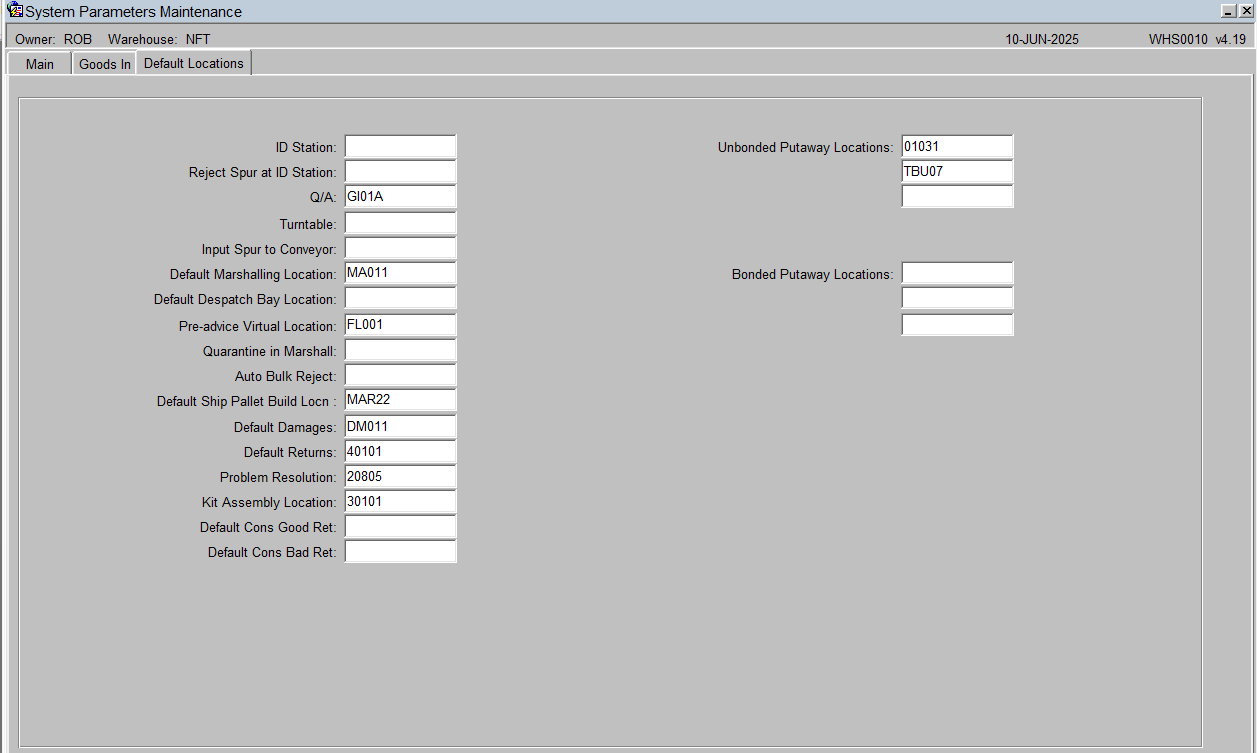
Task: Click the Q/A field containing GI01A
Action: coord(400,197)
